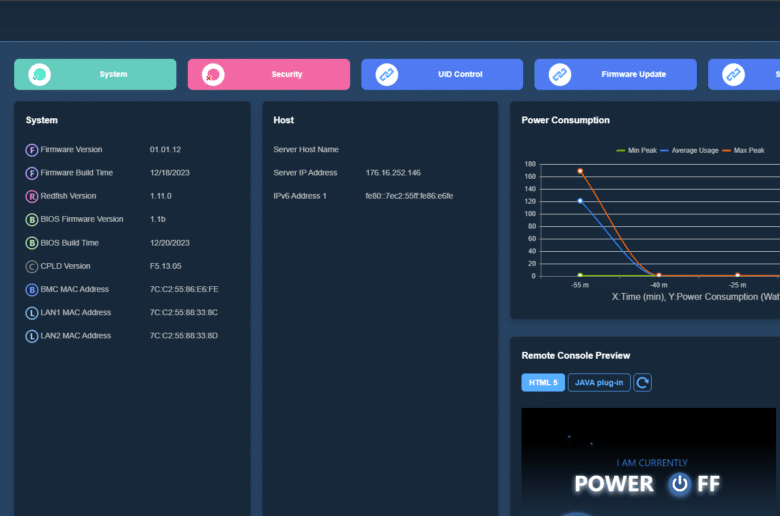Click the Remote Console Preview title

[x=576, y=355]
